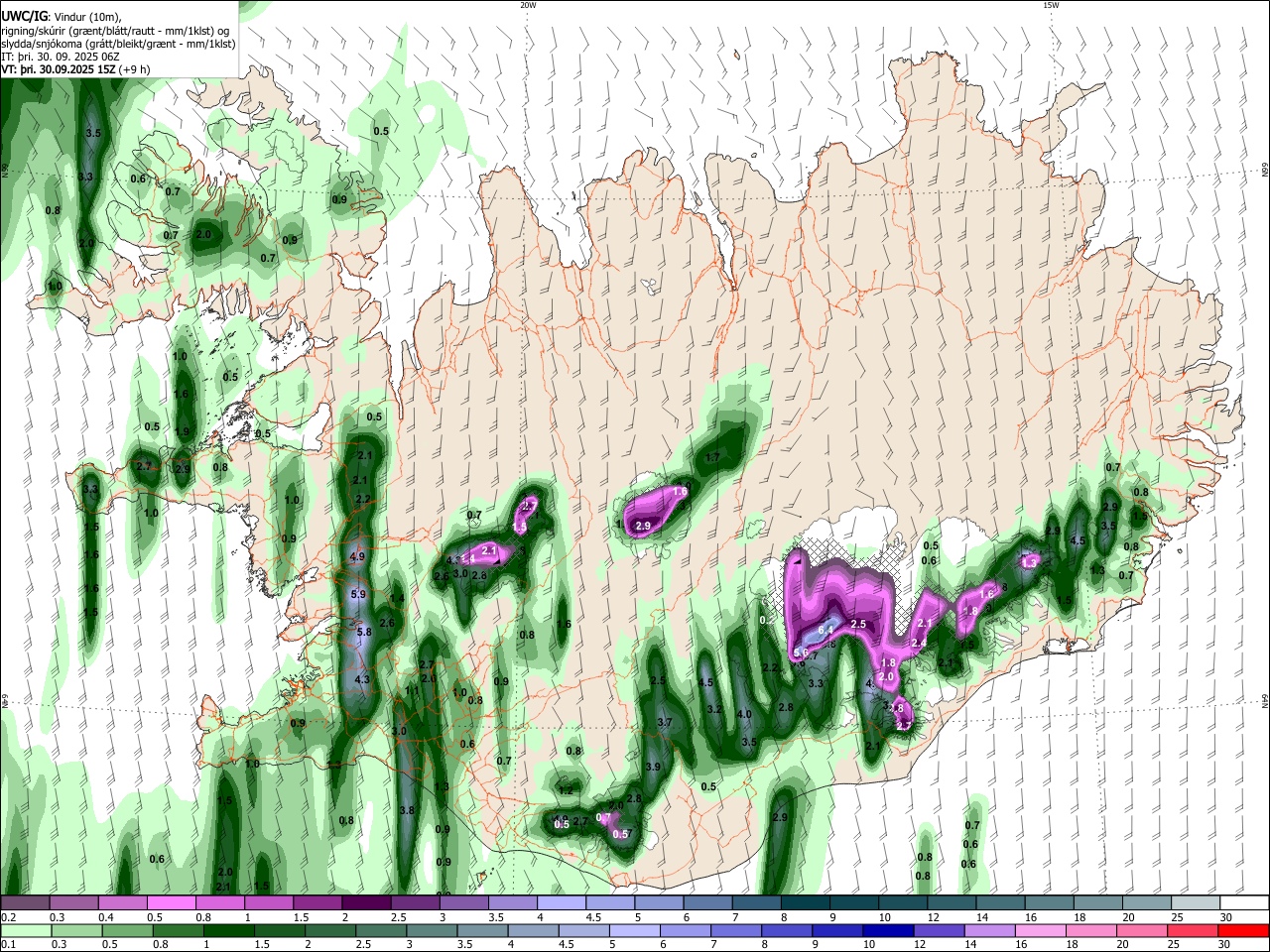Click the light pink 16 rain-scale swatch
The image size is (1270, 952).
point(1040,930)
